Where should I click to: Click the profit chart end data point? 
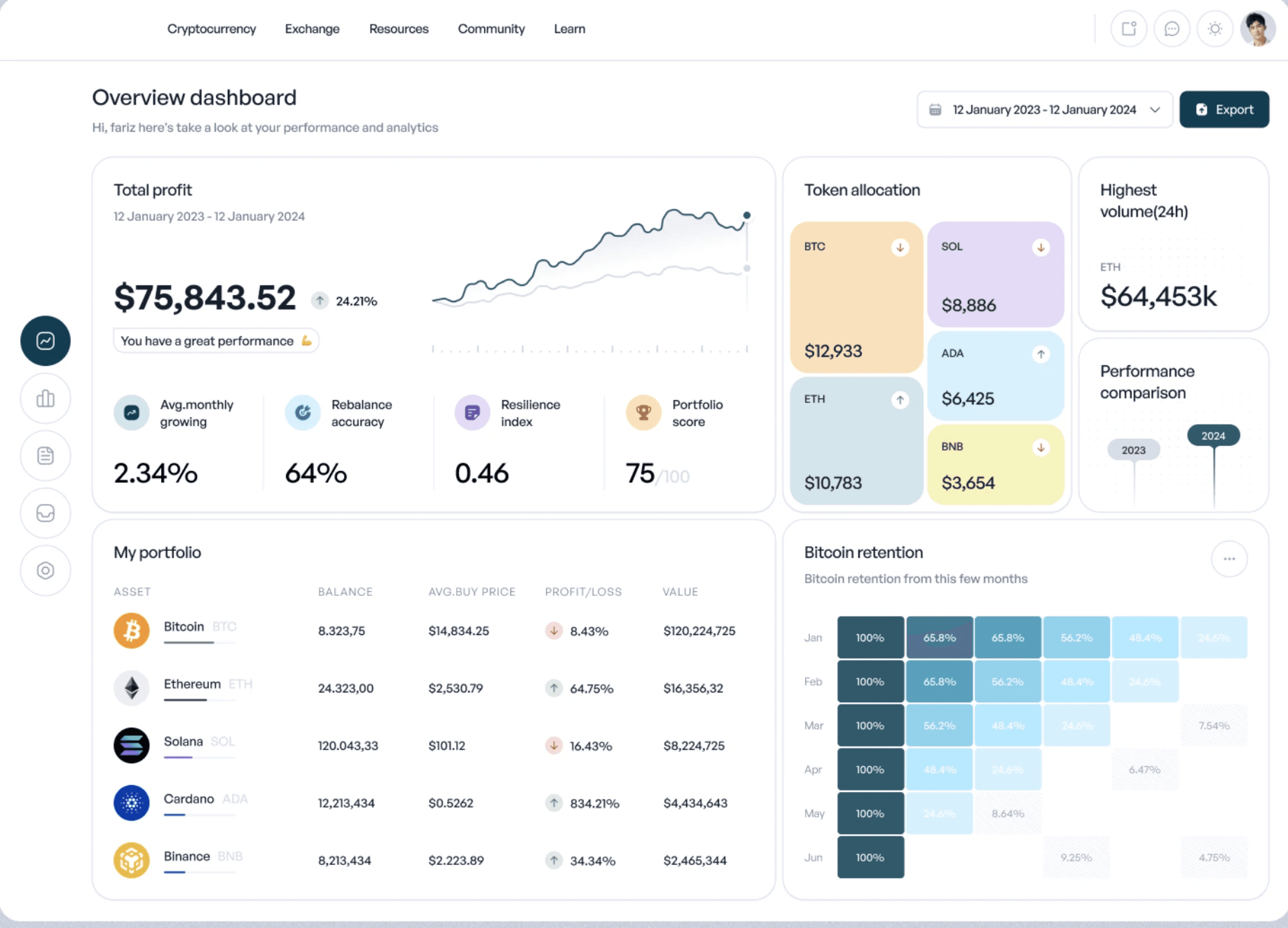[747, 215]
